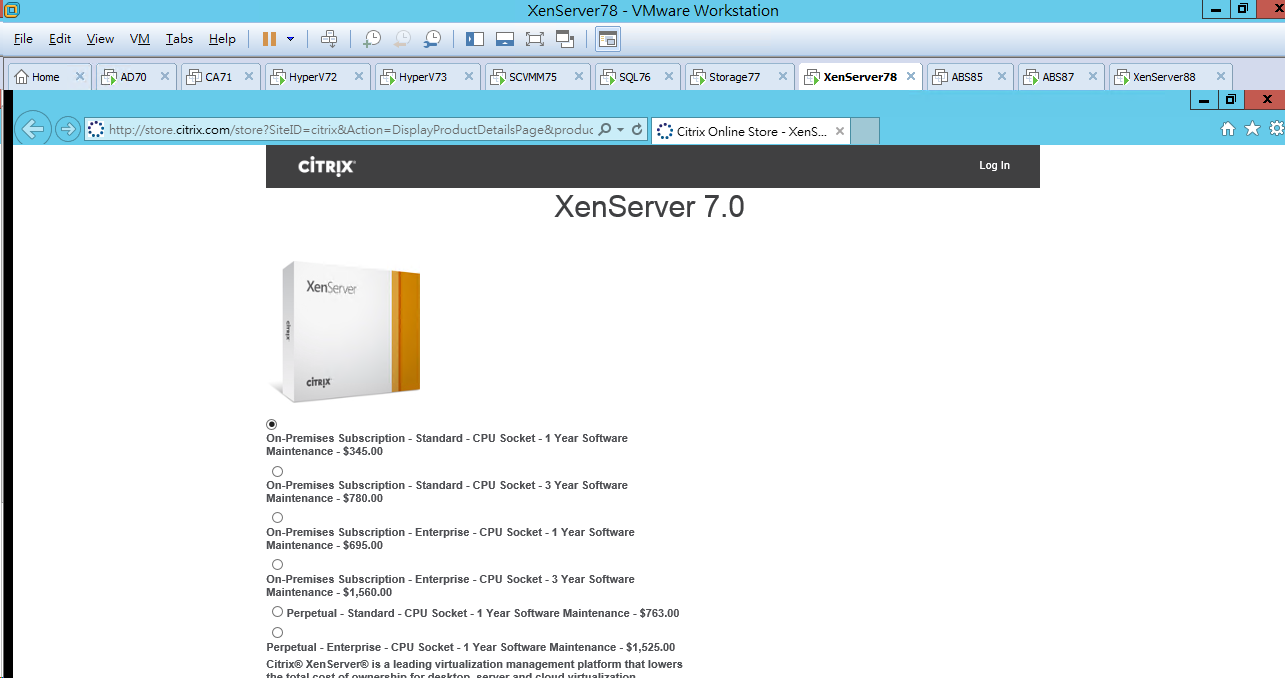Close the HyperV72 VM tab
The height and width of the screenshot is (678, 1285).
click(359, 77)
